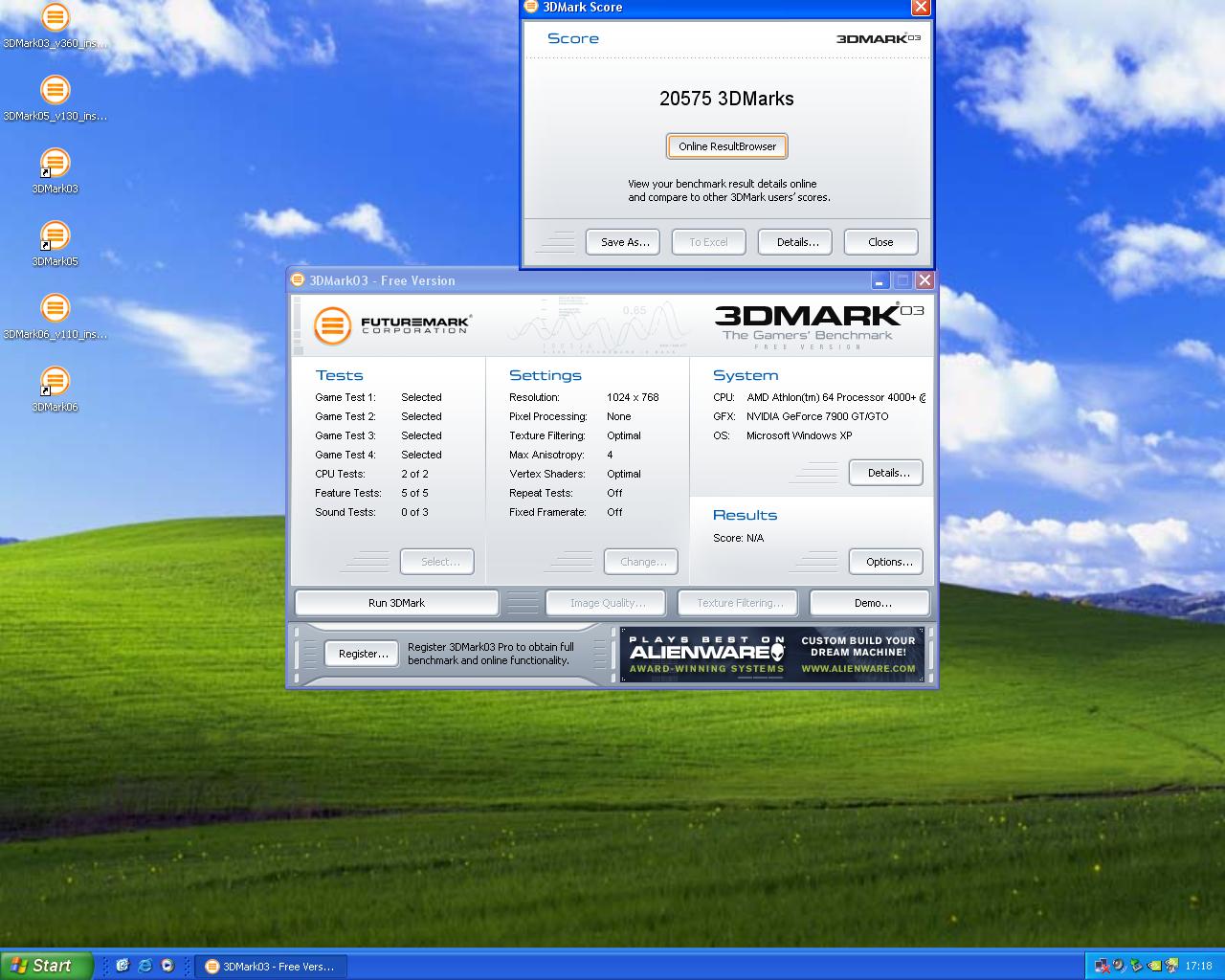Open the 3DMark03_v360 installer desktop icon
Screen dimensions: 1225x980
click(56, 27)
